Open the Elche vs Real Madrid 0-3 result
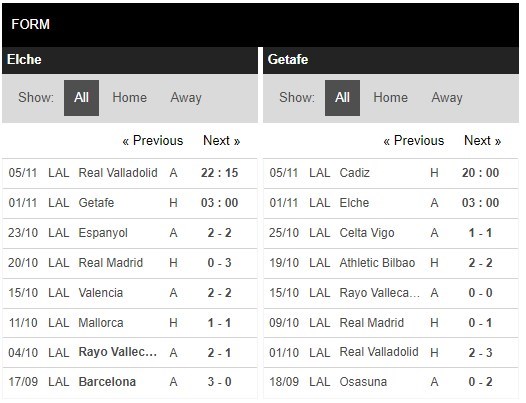The image size is (526, 403). [130, 263]
